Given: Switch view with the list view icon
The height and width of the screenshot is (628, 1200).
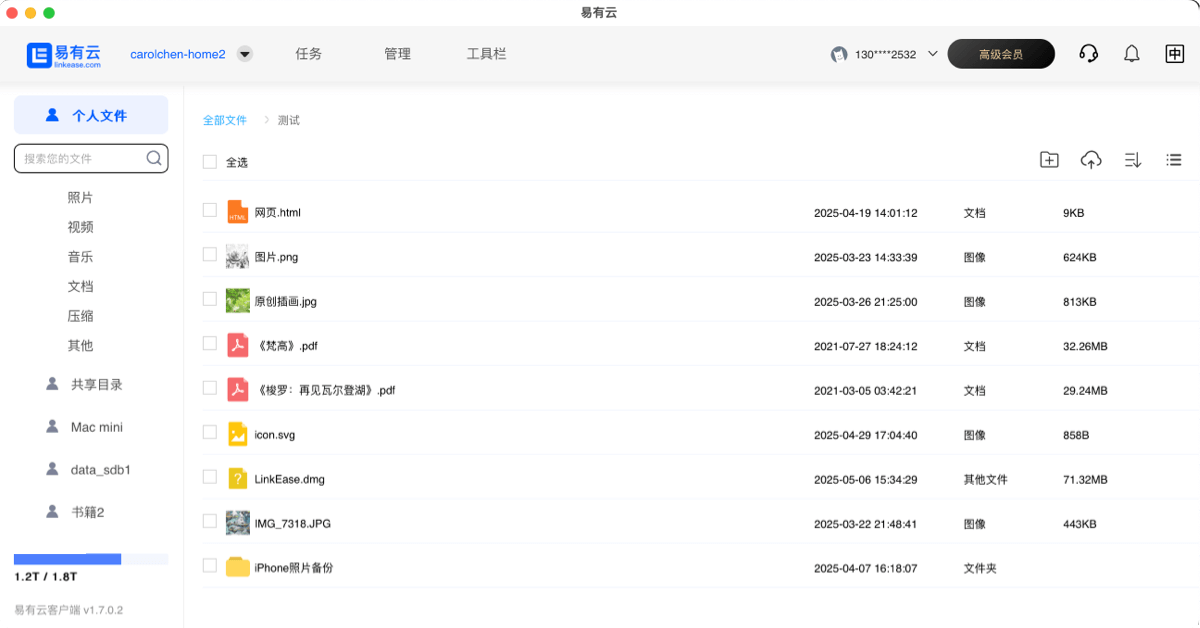Looking at the screenshot, I should [x=1174, y=160].
